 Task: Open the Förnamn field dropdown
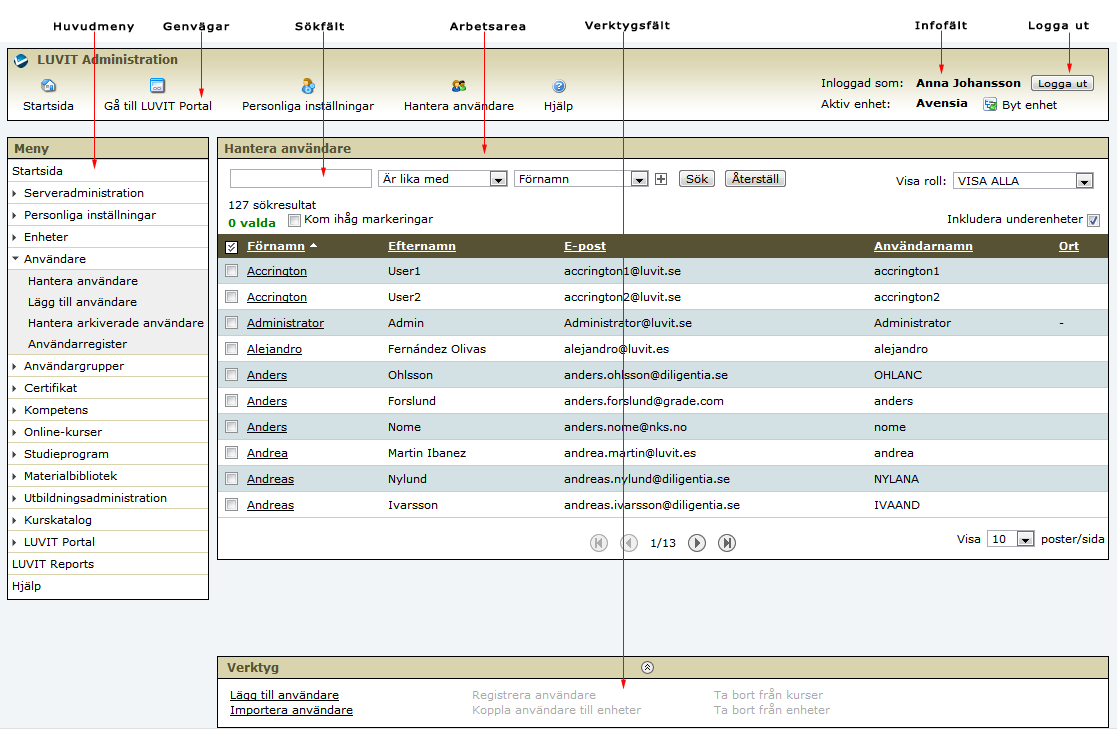[x=581, y=179]
